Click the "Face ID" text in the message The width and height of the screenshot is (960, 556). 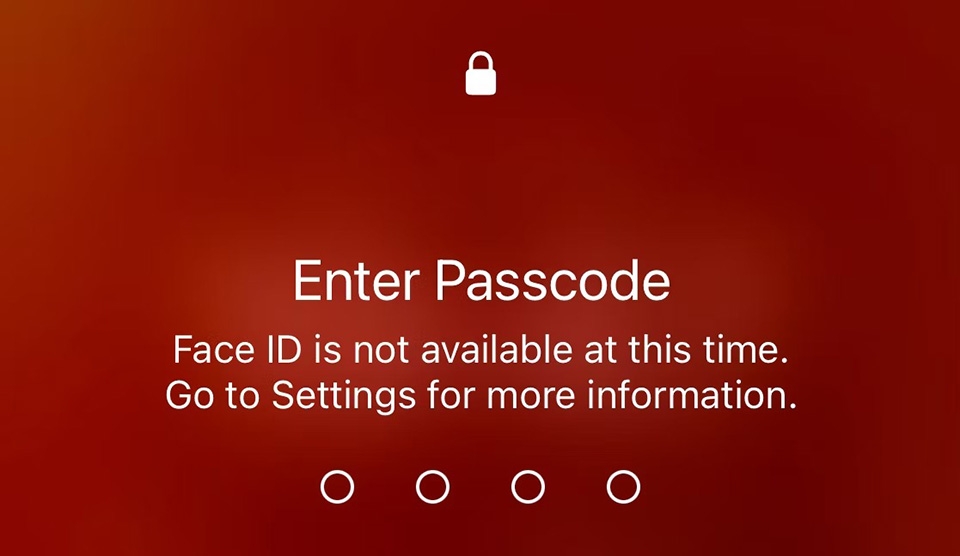pyautogui.click(x=238, y=350)
